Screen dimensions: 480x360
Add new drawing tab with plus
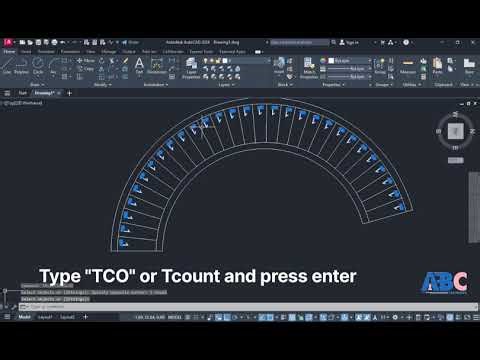tap(69, 93)
